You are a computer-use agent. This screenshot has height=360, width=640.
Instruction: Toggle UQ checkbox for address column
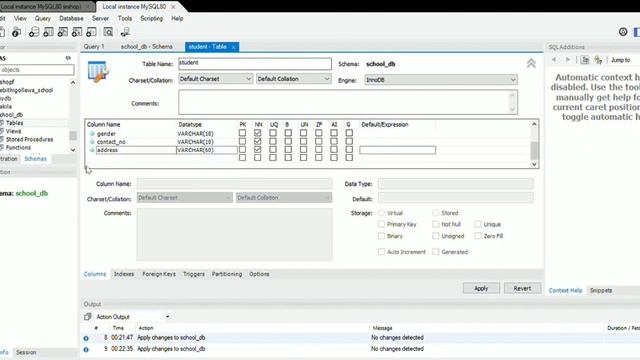click(x=273, y=149)
